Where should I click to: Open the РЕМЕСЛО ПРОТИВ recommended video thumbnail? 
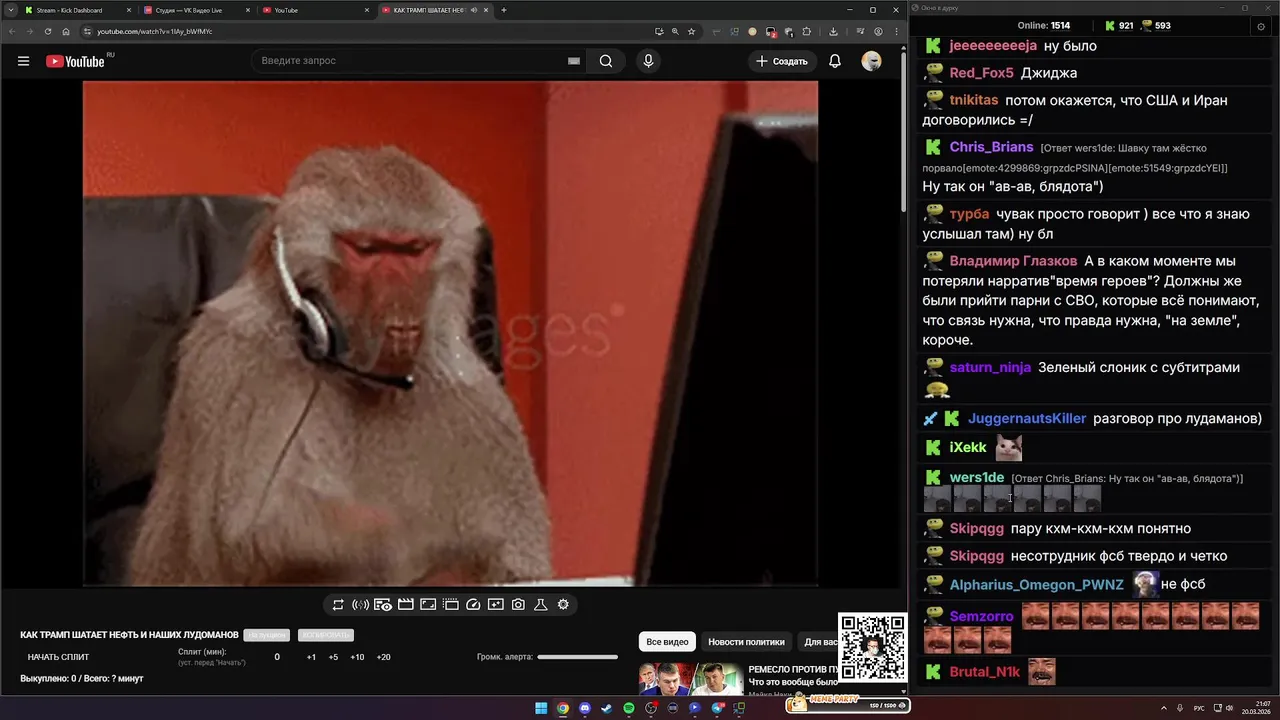(x=691, y=679)
